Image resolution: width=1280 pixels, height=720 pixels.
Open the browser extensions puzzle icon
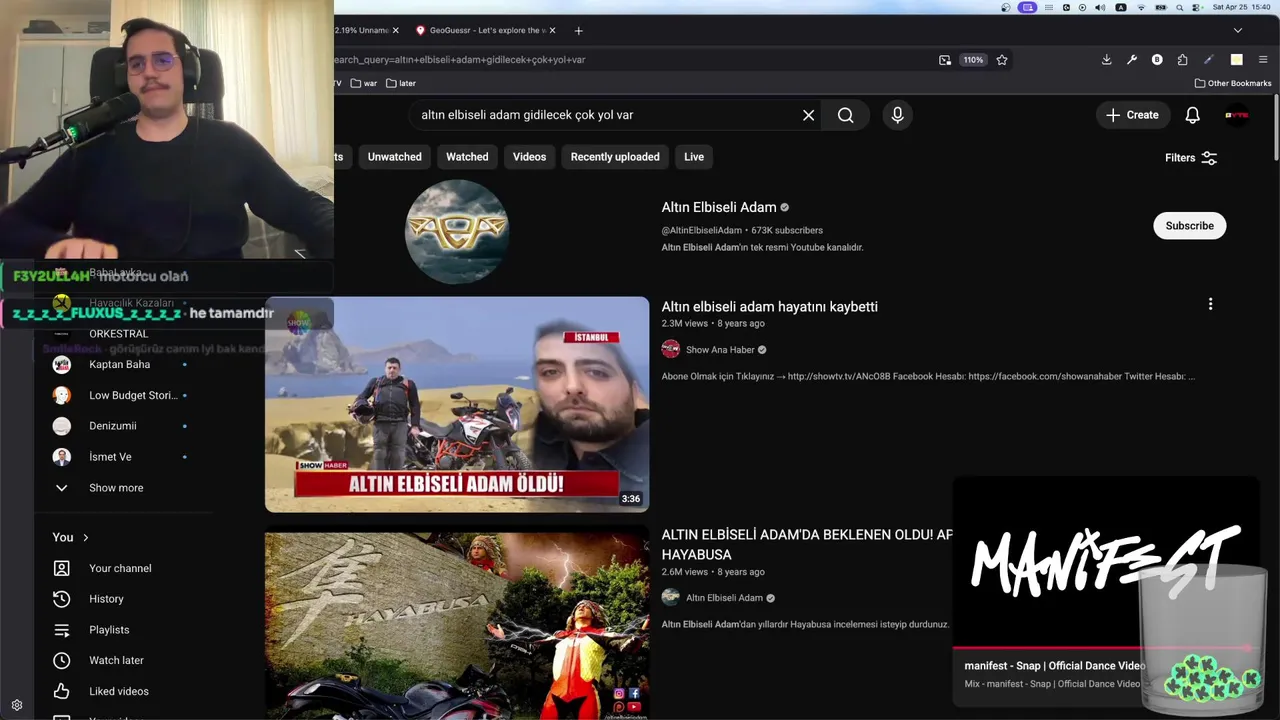pyautogui.click(x=1182, y=60)
